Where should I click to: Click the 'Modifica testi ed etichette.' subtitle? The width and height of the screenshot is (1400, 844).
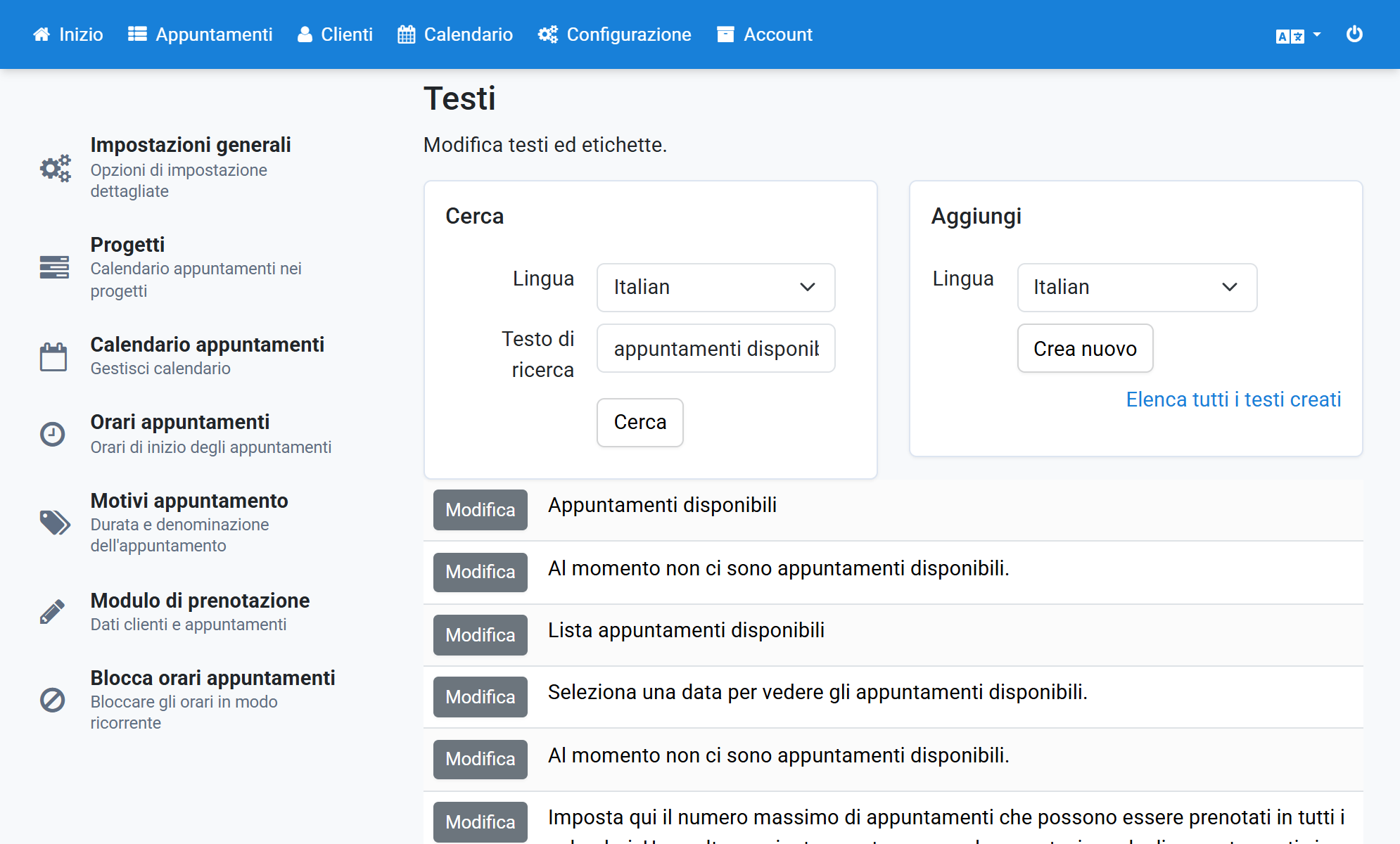click(545, 145)
